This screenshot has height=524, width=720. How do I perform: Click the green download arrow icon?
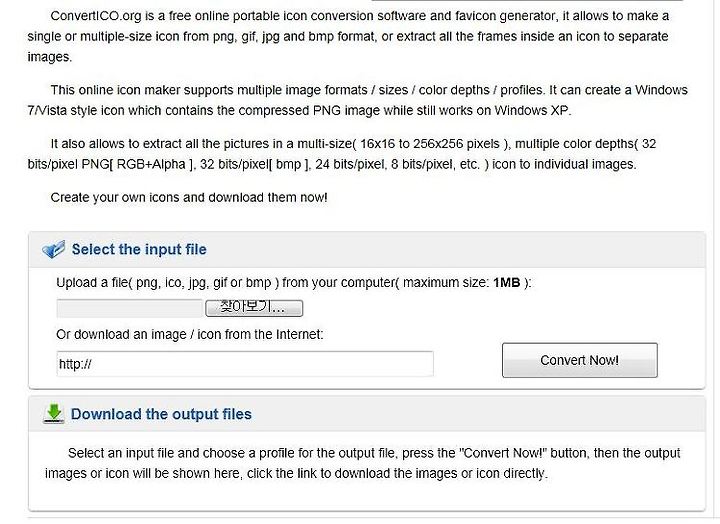point(54,413)
